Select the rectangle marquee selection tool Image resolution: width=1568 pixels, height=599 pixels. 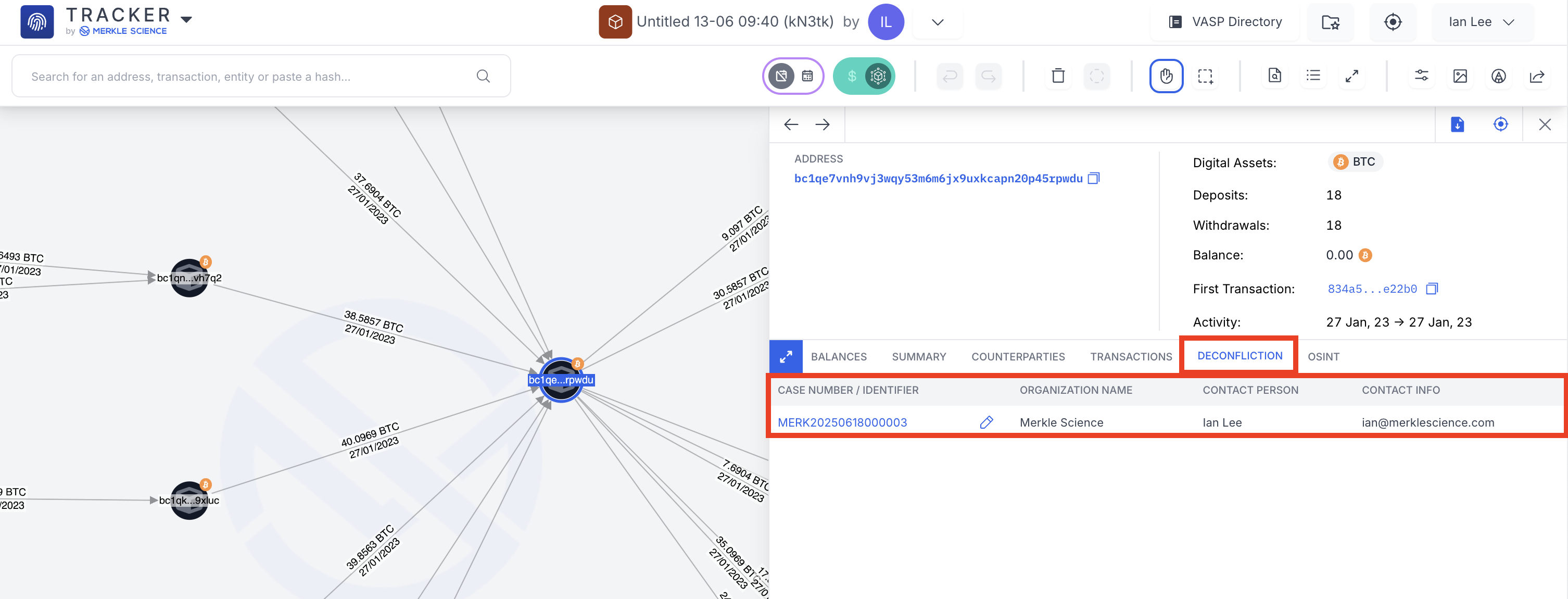(1205, 76)
